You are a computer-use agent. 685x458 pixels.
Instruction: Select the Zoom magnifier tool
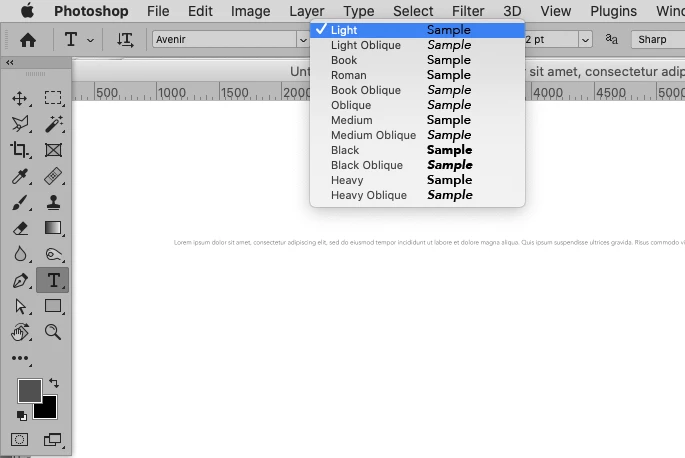(53, 332)
